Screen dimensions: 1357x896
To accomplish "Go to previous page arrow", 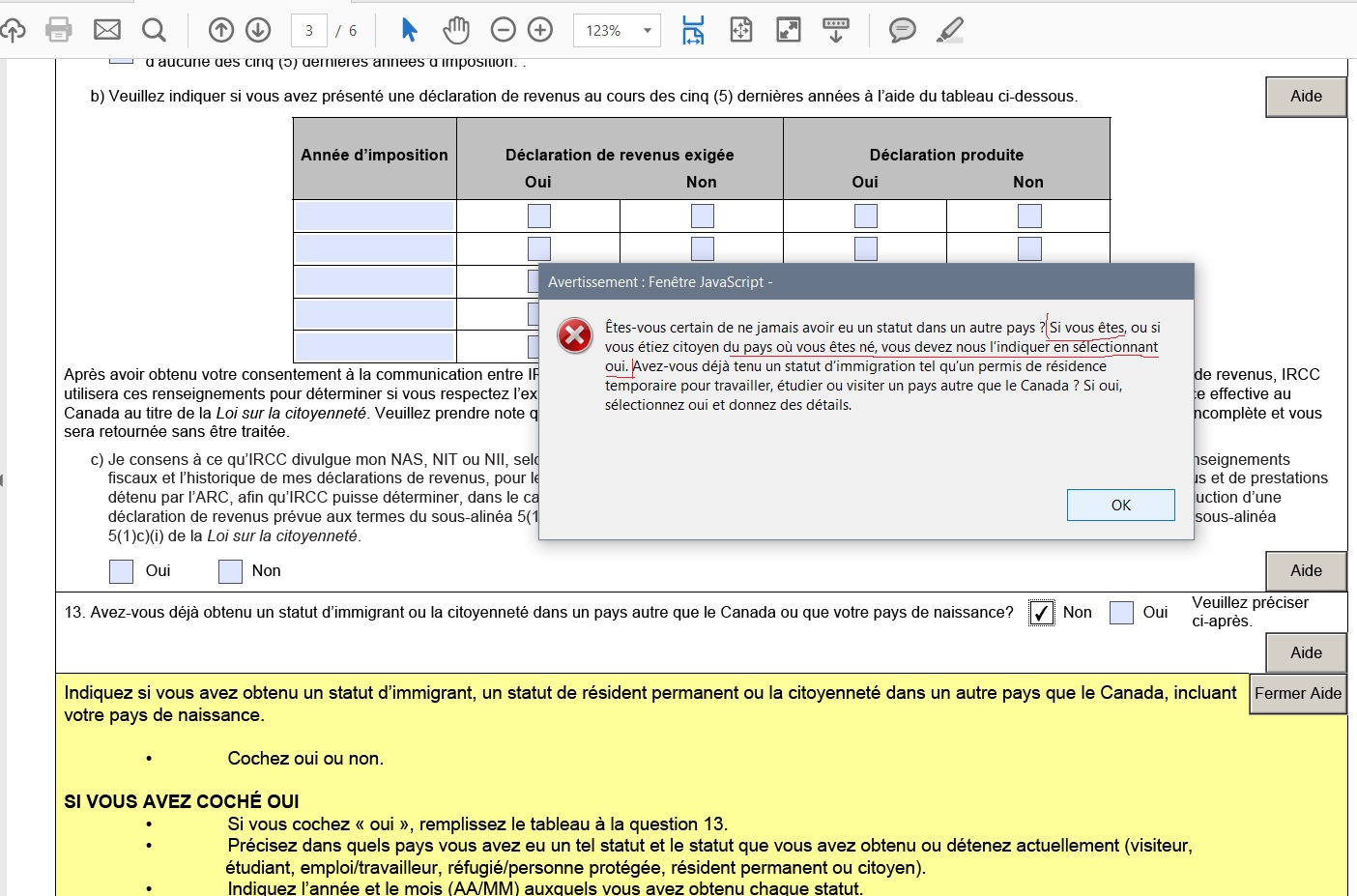I will tap(221, 30).
